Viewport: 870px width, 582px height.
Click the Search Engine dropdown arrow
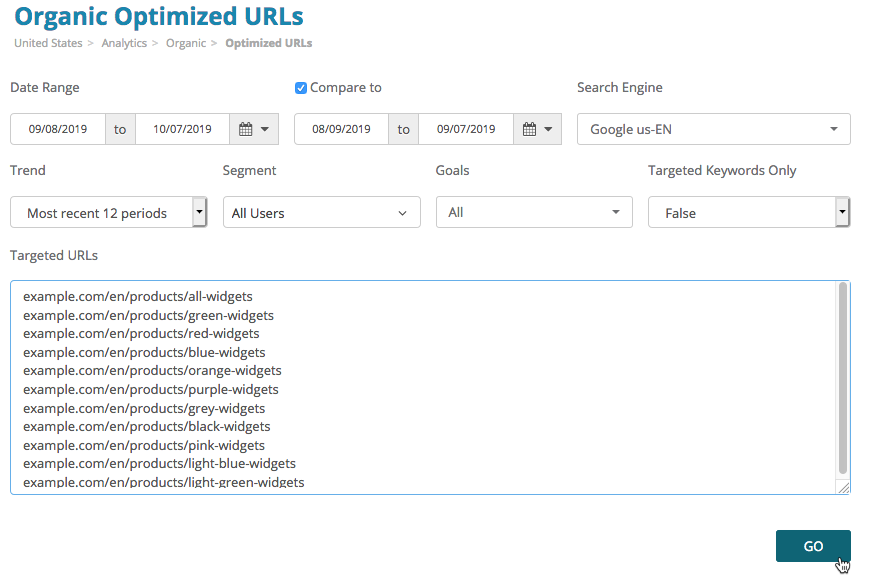pos(833,128)
